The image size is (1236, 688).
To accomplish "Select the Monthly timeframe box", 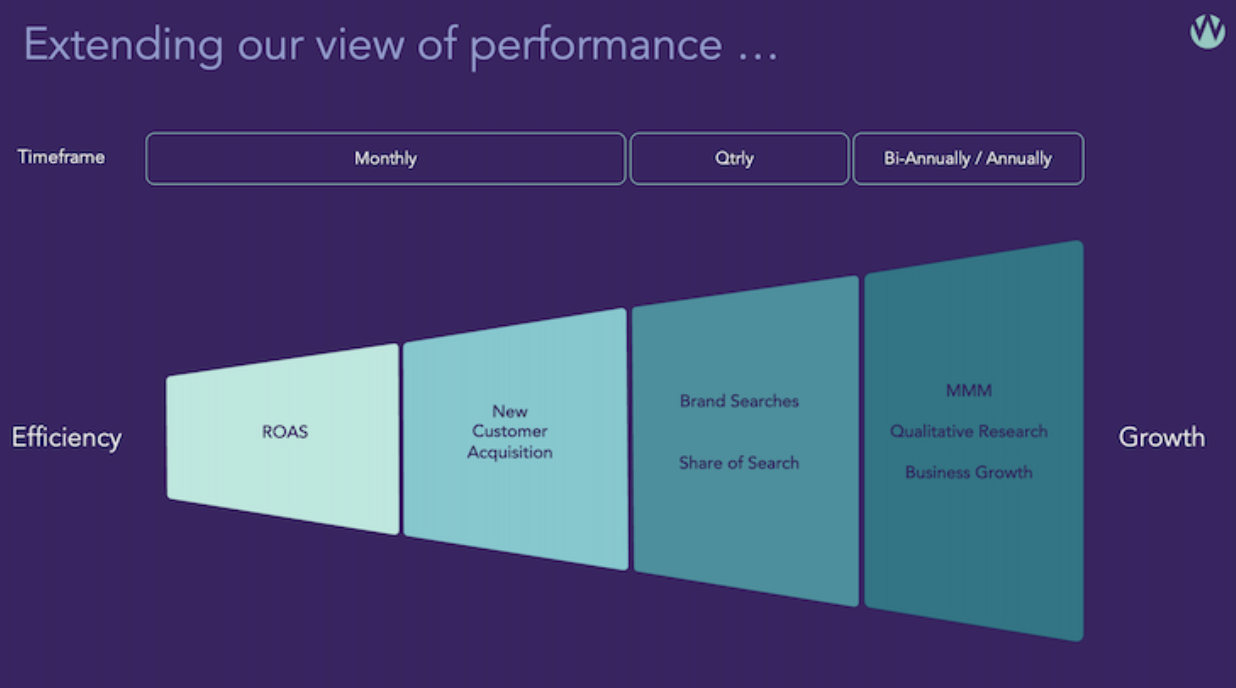I will [x=385, y=158].
